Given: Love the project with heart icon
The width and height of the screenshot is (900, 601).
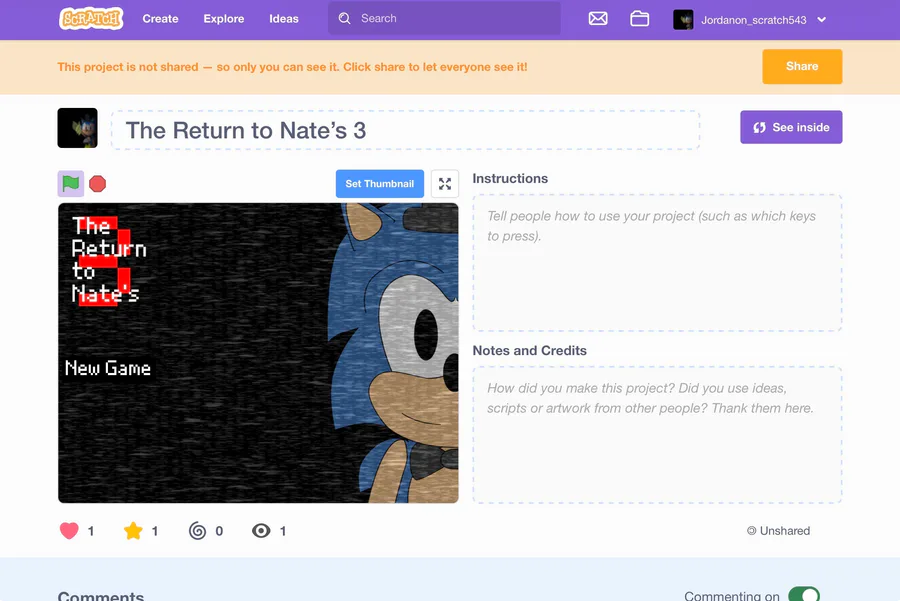Looking at the screenshot, I should click(69, 531).
